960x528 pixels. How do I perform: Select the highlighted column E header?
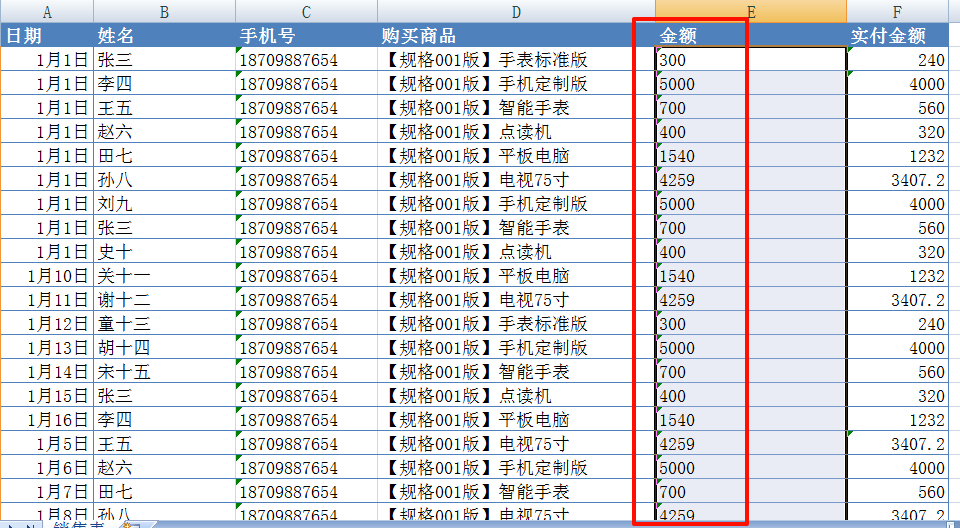coord(751,12)
